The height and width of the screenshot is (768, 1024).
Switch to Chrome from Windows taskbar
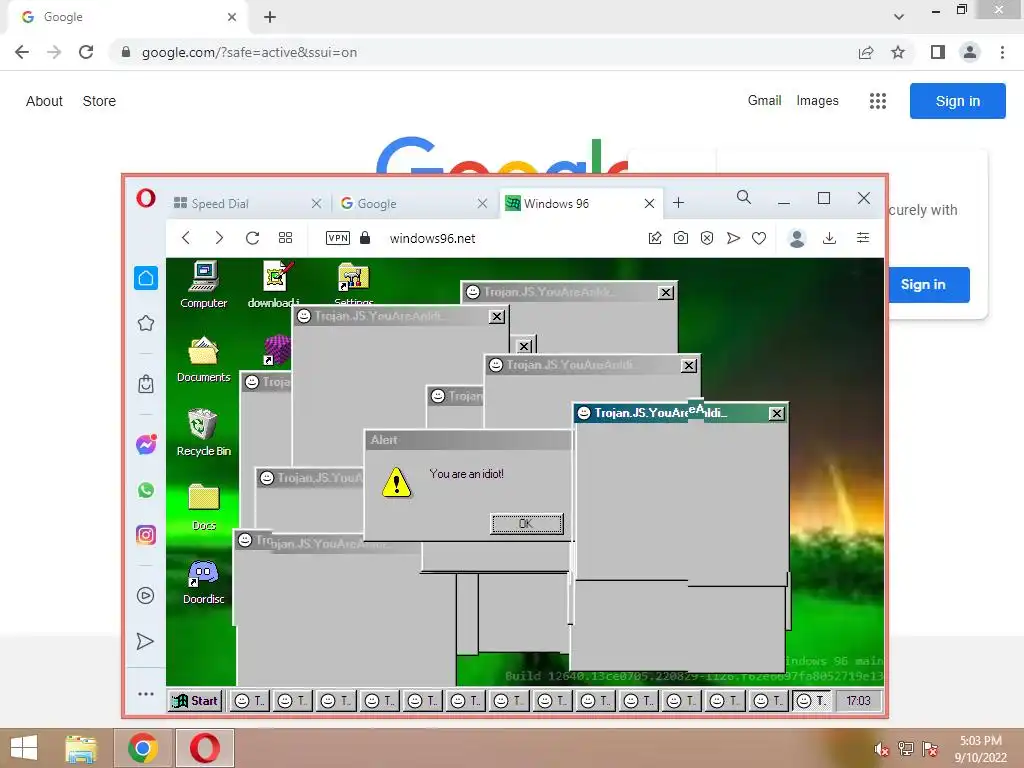click(x=143, y=748)
